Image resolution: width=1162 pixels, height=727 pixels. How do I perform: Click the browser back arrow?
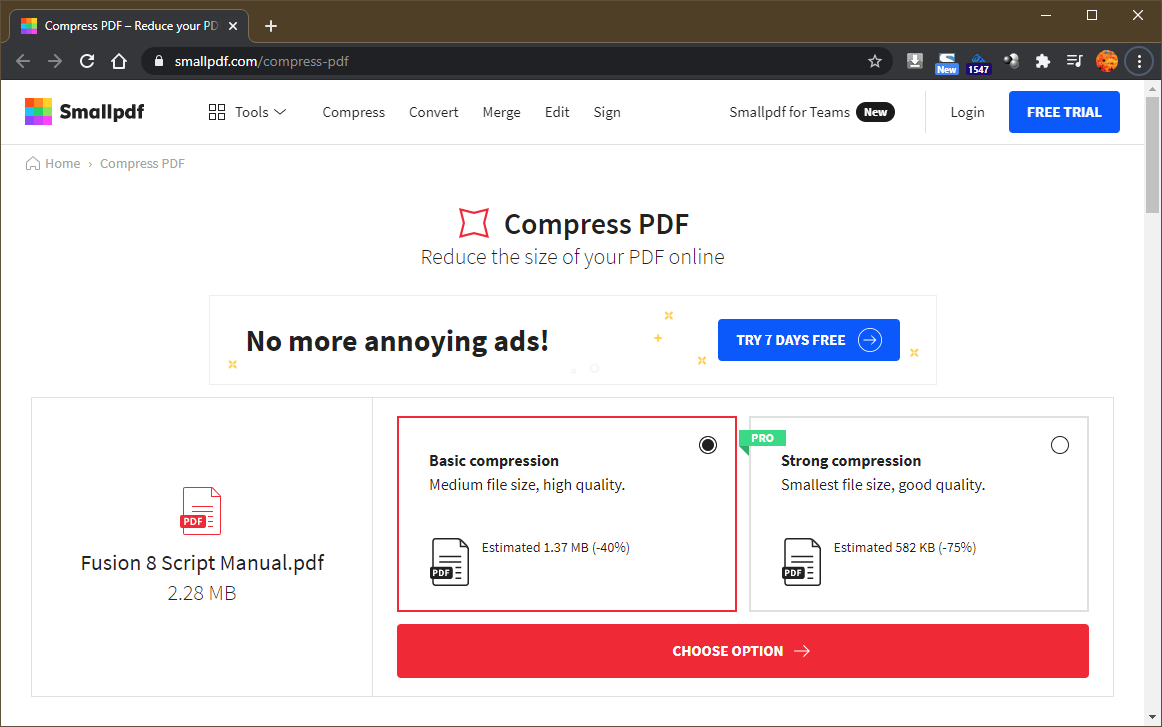(x=23, y=62)
